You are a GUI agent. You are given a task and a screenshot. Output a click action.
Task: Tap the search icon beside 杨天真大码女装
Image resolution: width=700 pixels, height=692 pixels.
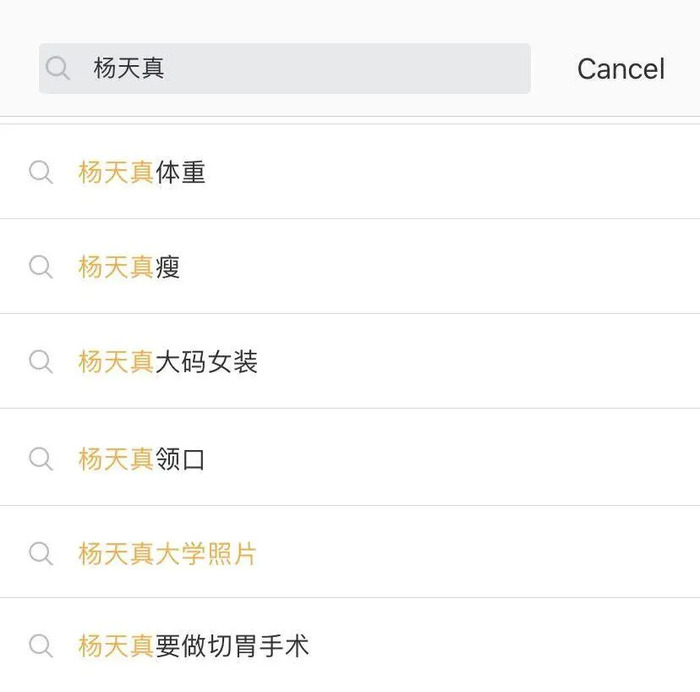[41, 362]
